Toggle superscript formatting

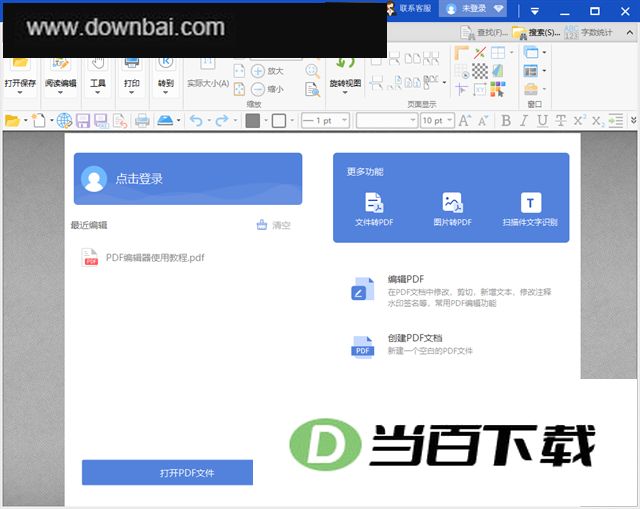(579, 120)
